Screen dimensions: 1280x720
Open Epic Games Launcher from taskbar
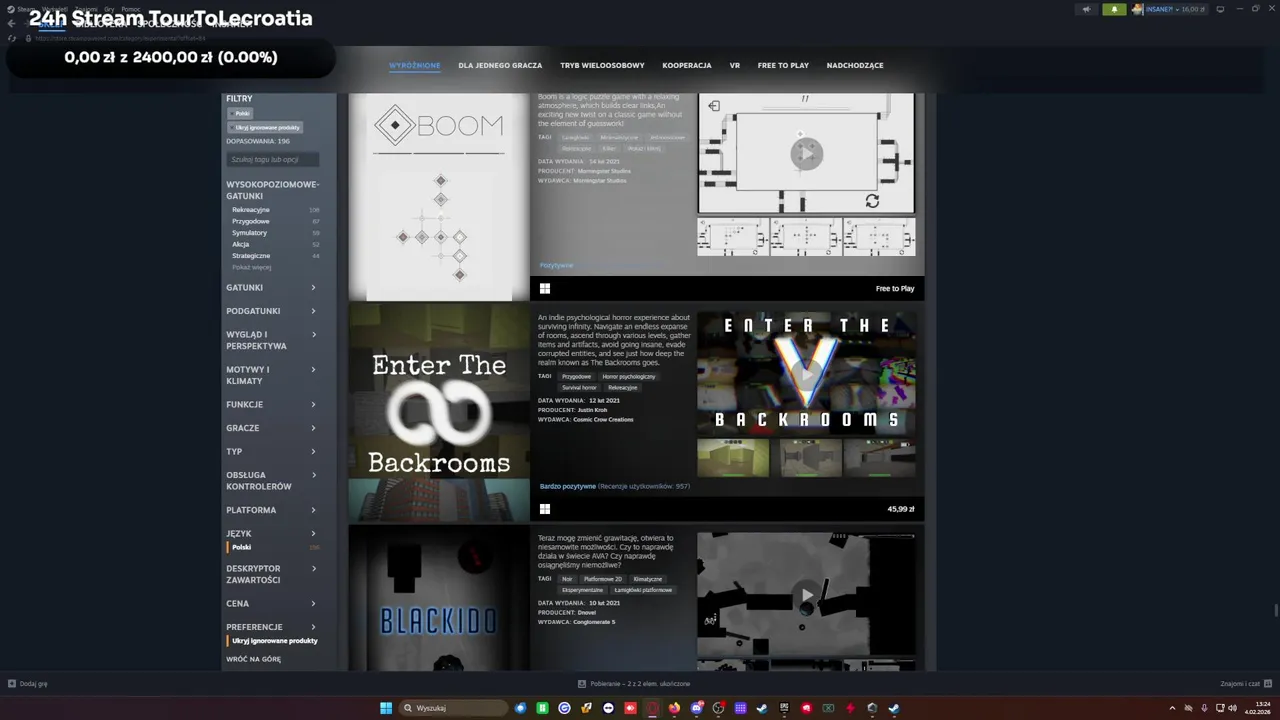click(x=785, y=708)
